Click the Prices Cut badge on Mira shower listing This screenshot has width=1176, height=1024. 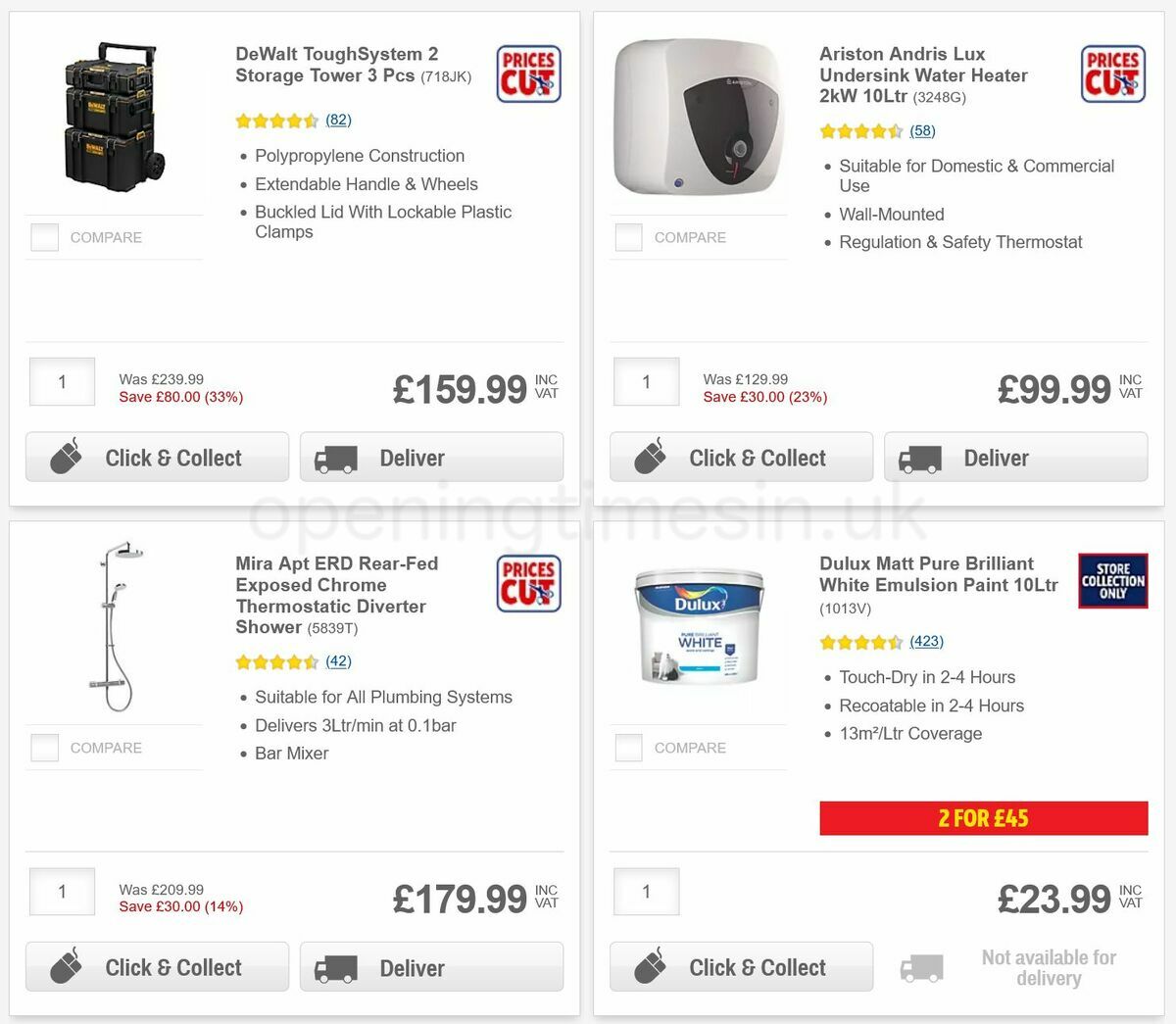[x=528, y=583]
